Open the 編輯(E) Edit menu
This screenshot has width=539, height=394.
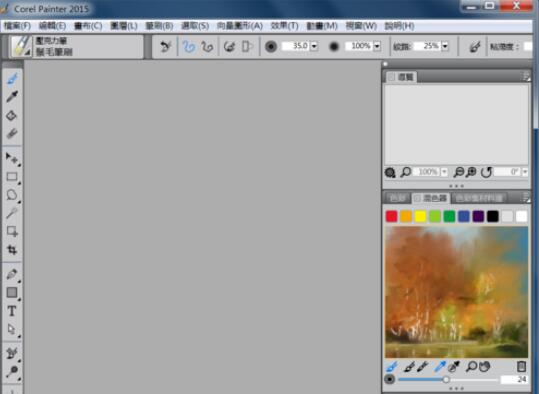pos(52,26)
